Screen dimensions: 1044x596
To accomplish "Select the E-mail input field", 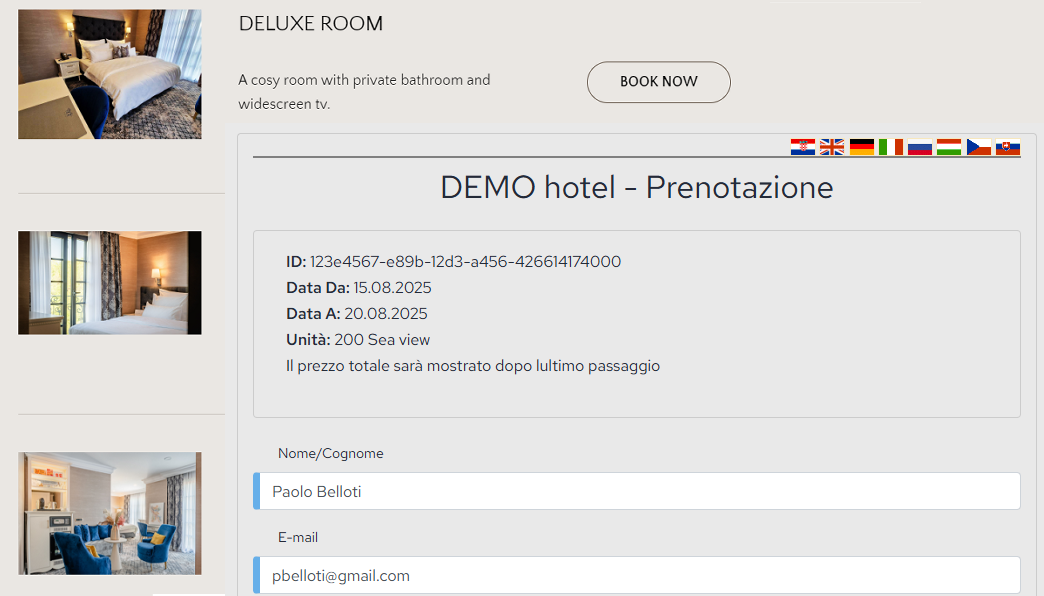I will [636, 575].
